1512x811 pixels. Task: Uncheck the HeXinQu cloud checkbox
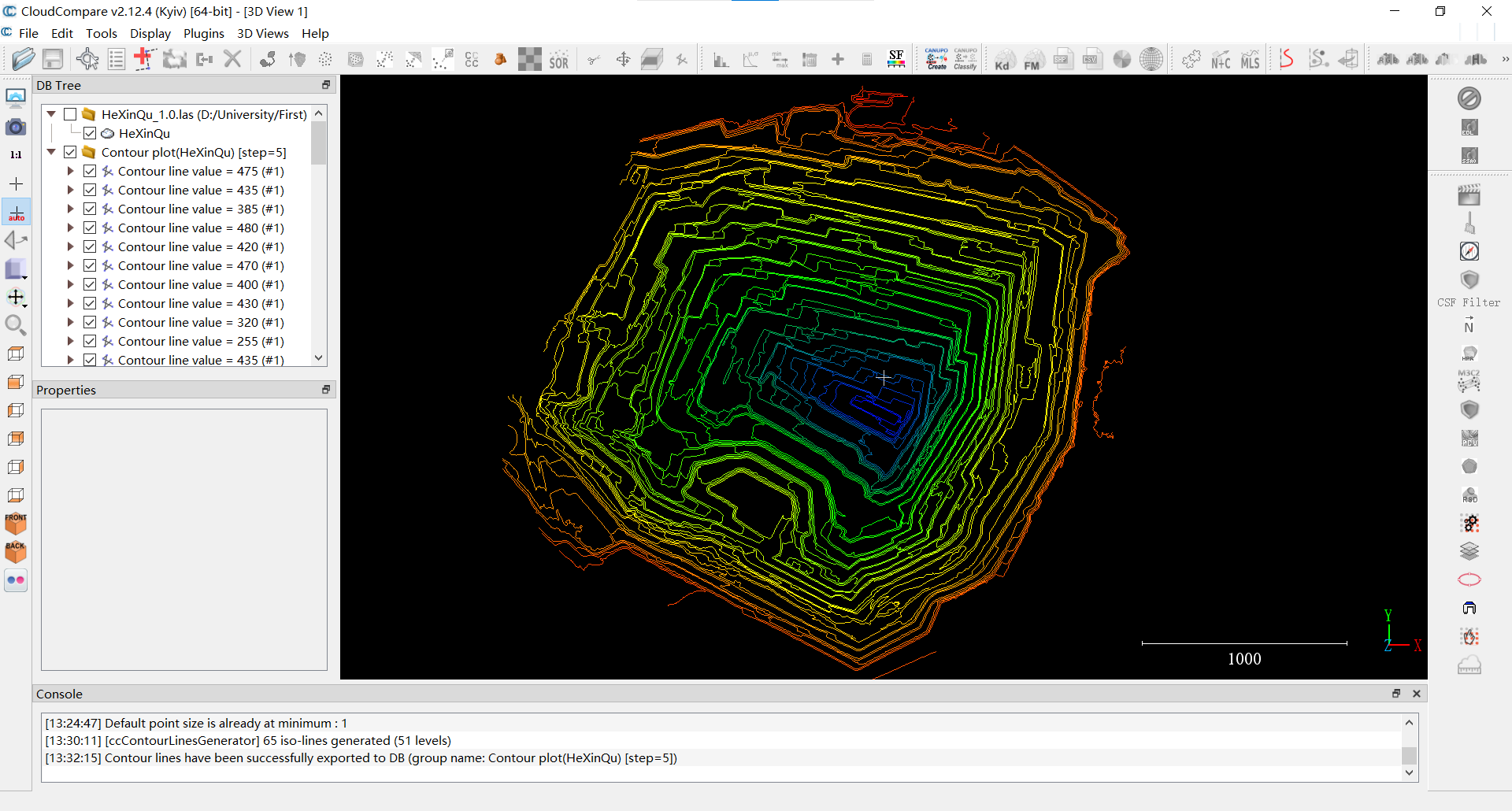pos(90,133)
